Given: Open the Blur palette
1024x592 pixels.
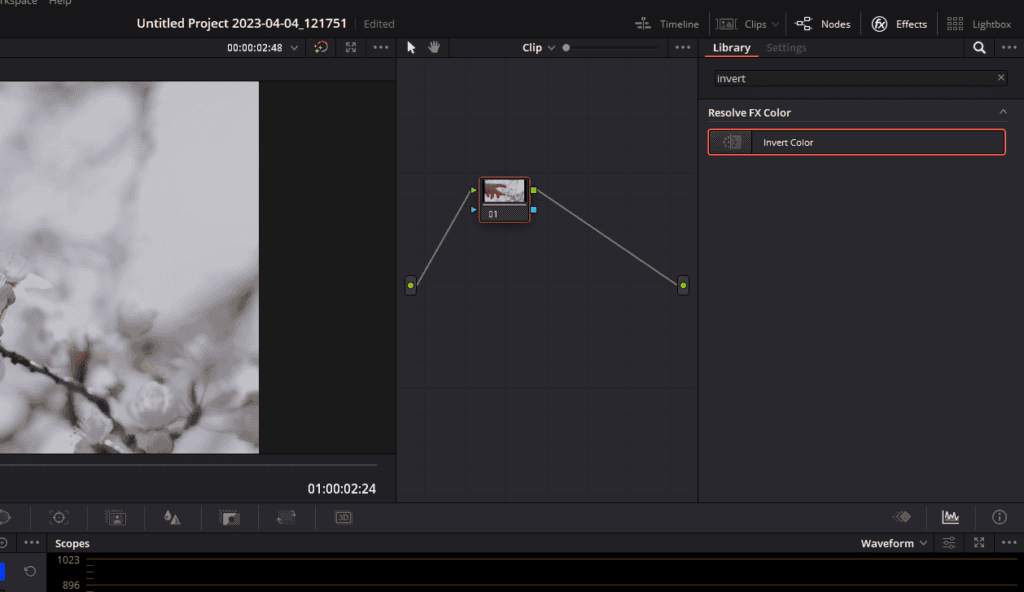Looking at the screenshot, I should [173, 517].
